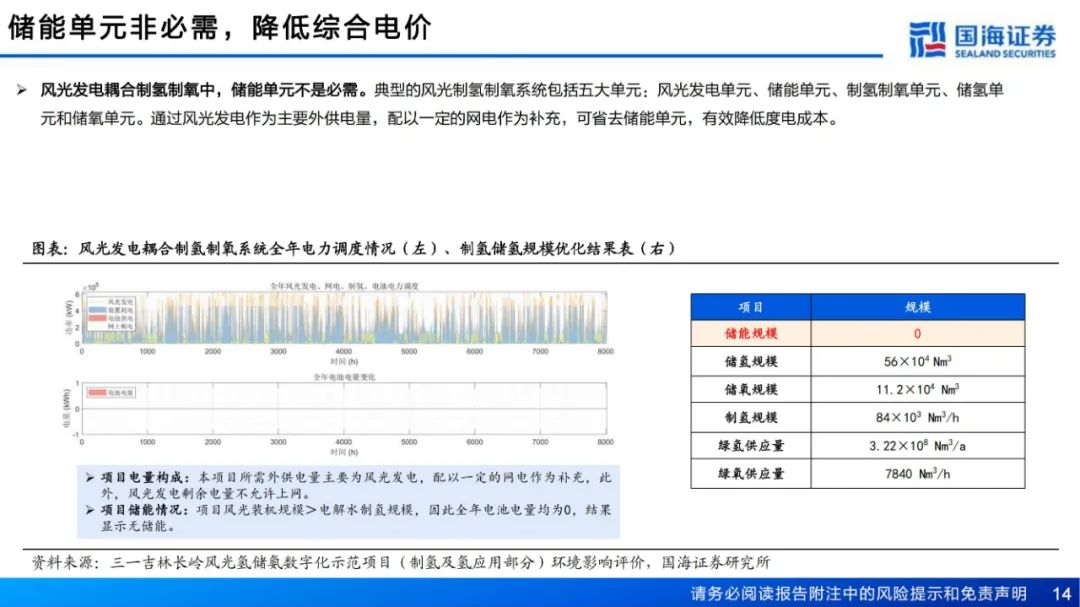Viewport: 1080px width, 607px height.
Task: Click the blue swatch in the upper chart legend
Action: click(x=96, y=308)
